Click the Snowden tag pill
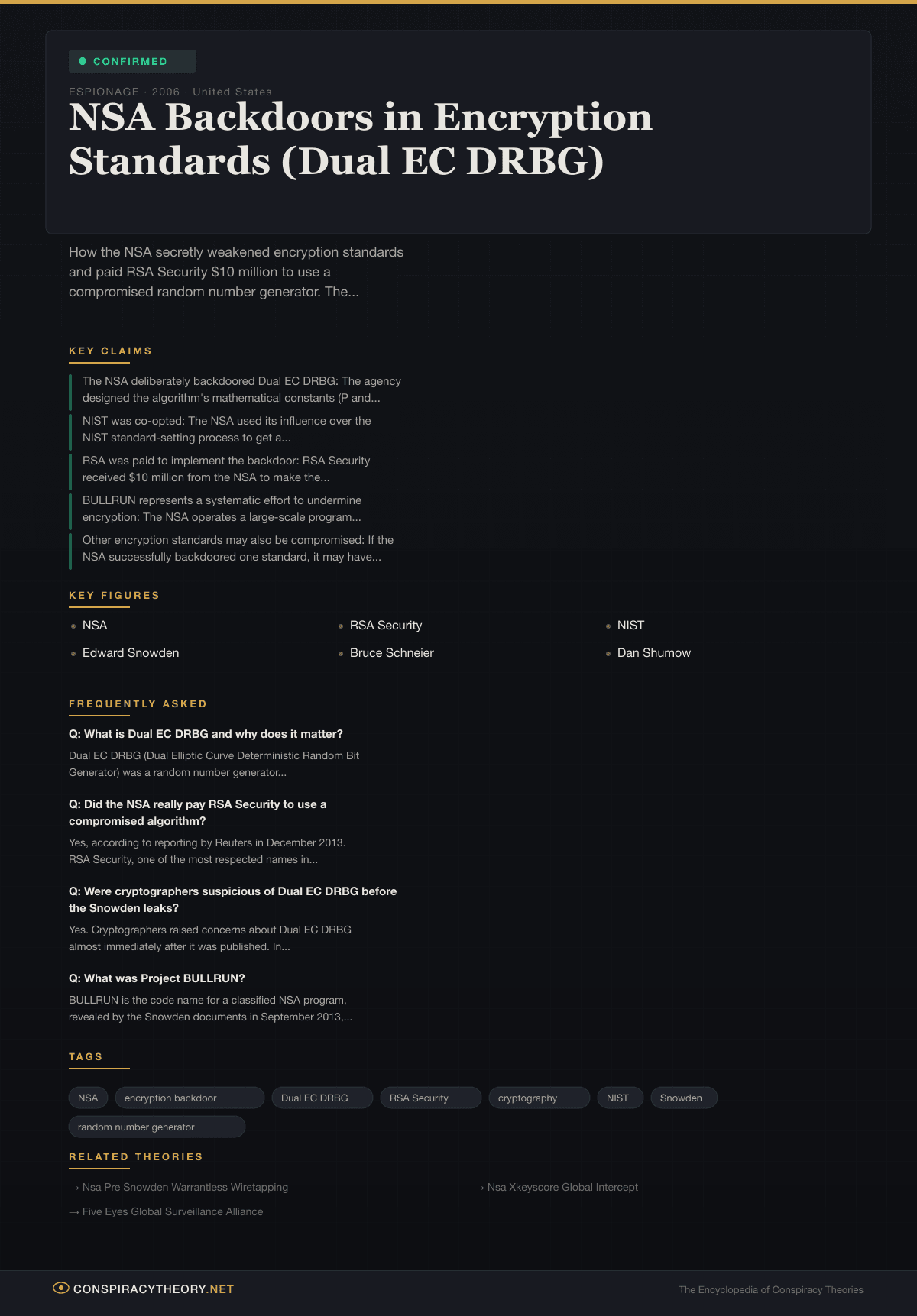 (683, 1098)
